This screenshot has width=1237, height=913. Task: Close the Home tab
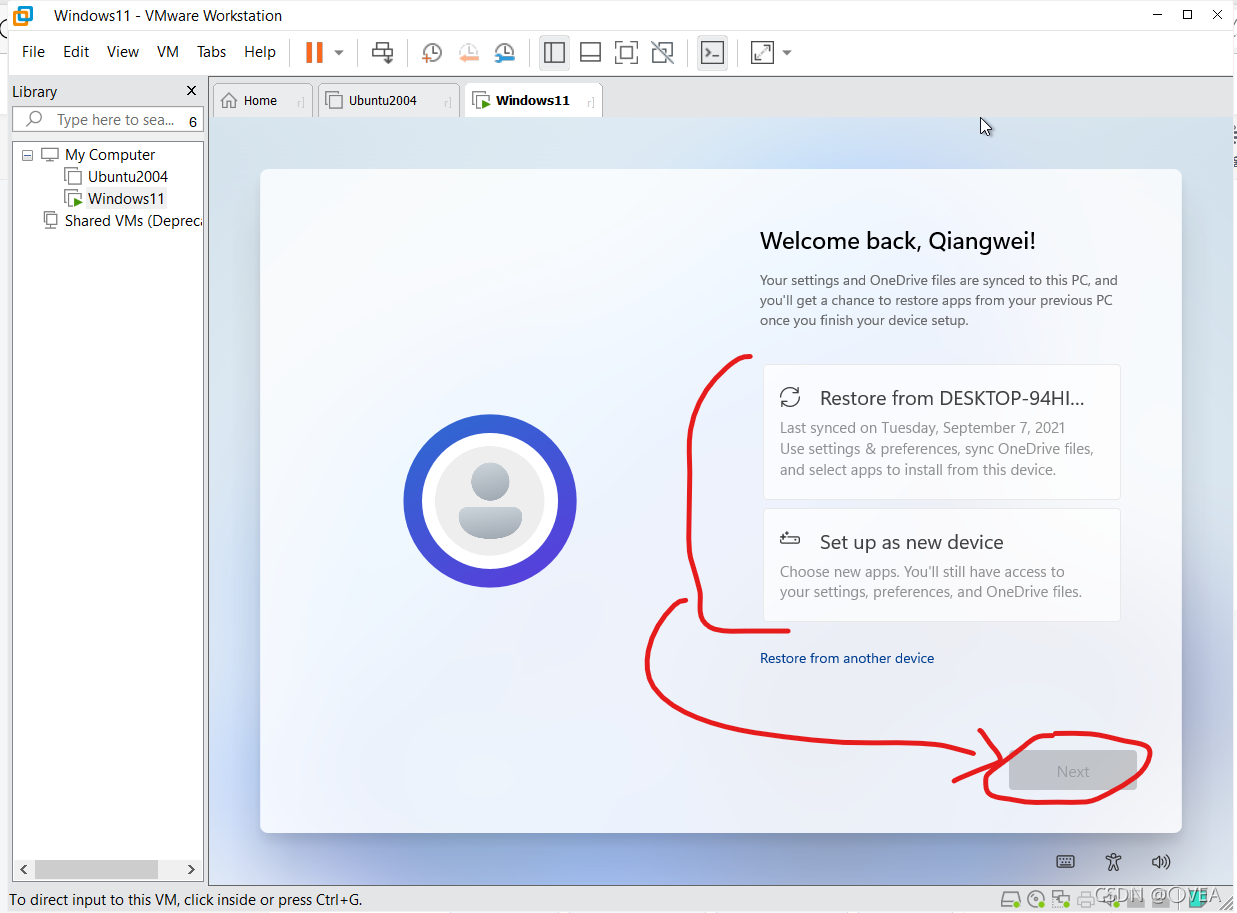301,101
